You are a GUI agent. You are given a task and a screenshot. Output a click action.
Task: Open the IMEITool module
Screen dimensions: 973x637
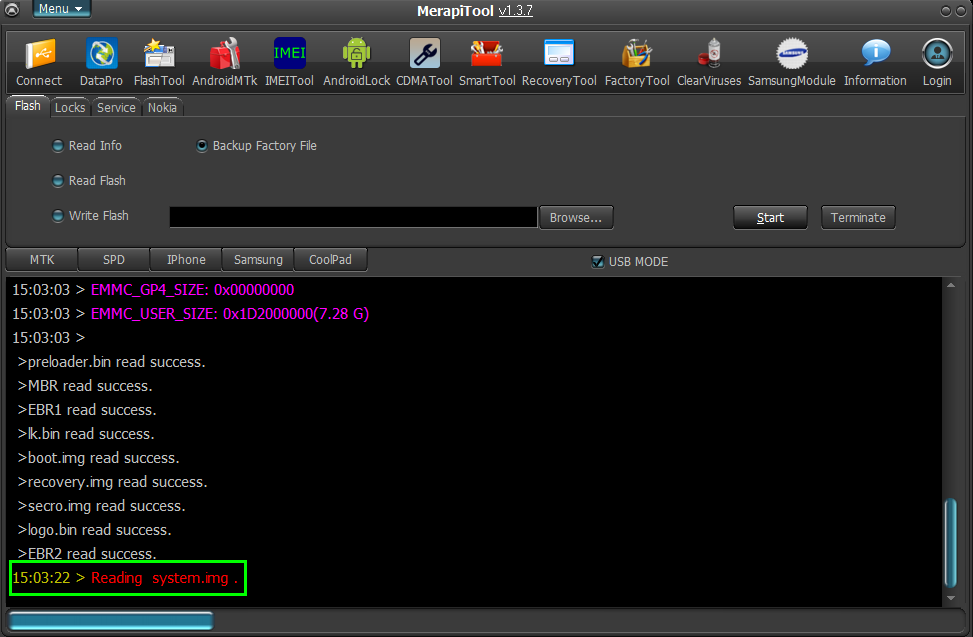point(289,62)
